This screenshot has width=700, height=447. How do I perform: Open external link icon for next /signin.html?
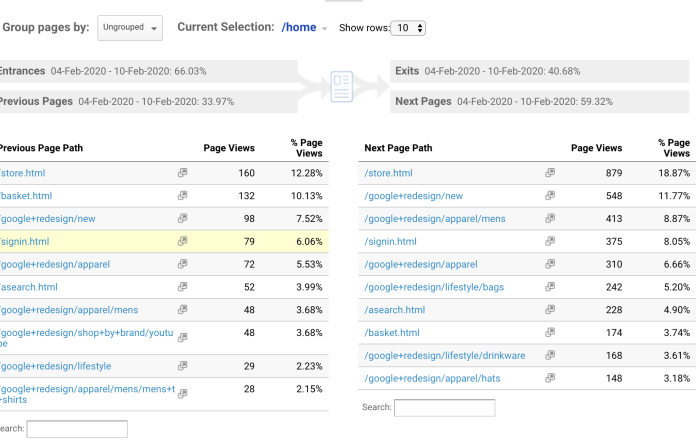550,241
